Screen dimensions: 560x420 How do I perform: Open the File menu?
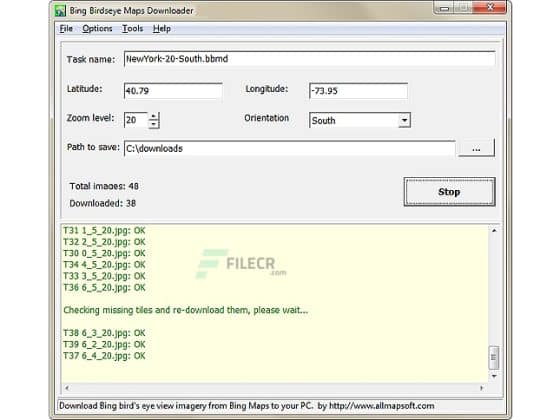pos(66,29)
